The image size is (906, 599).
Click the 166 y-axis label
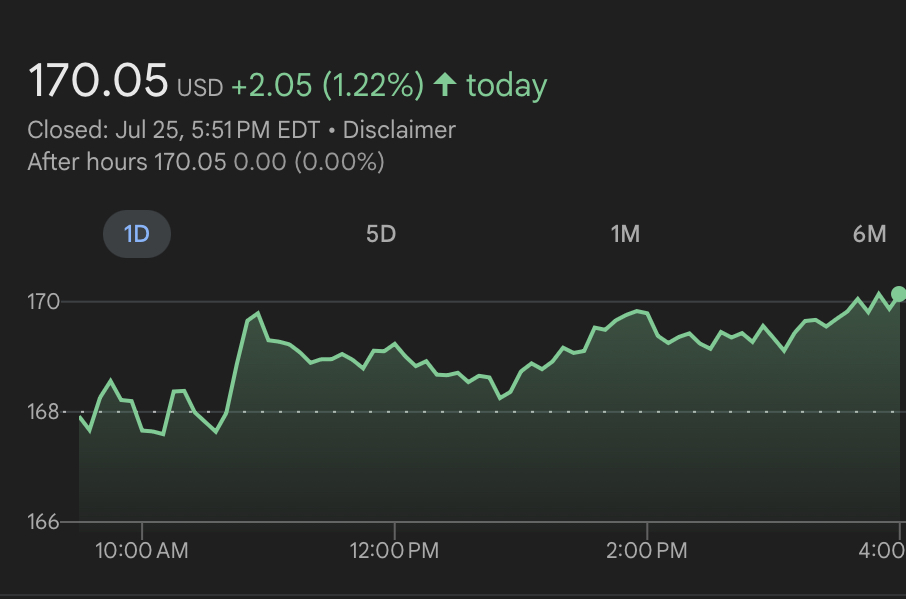43,522
